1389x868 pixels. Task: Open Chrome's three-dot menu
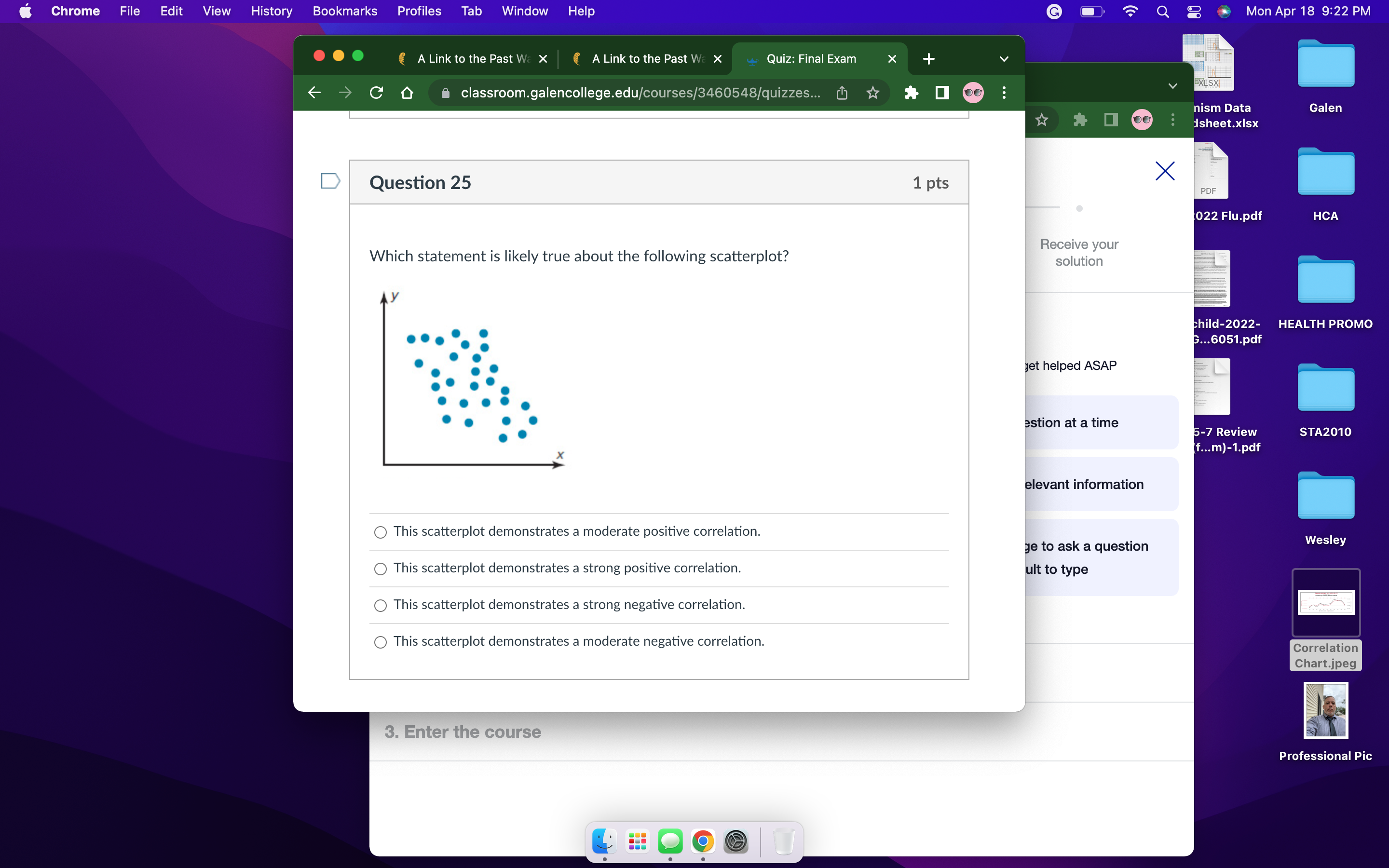pyautogui.click(x=1003, y=93)
